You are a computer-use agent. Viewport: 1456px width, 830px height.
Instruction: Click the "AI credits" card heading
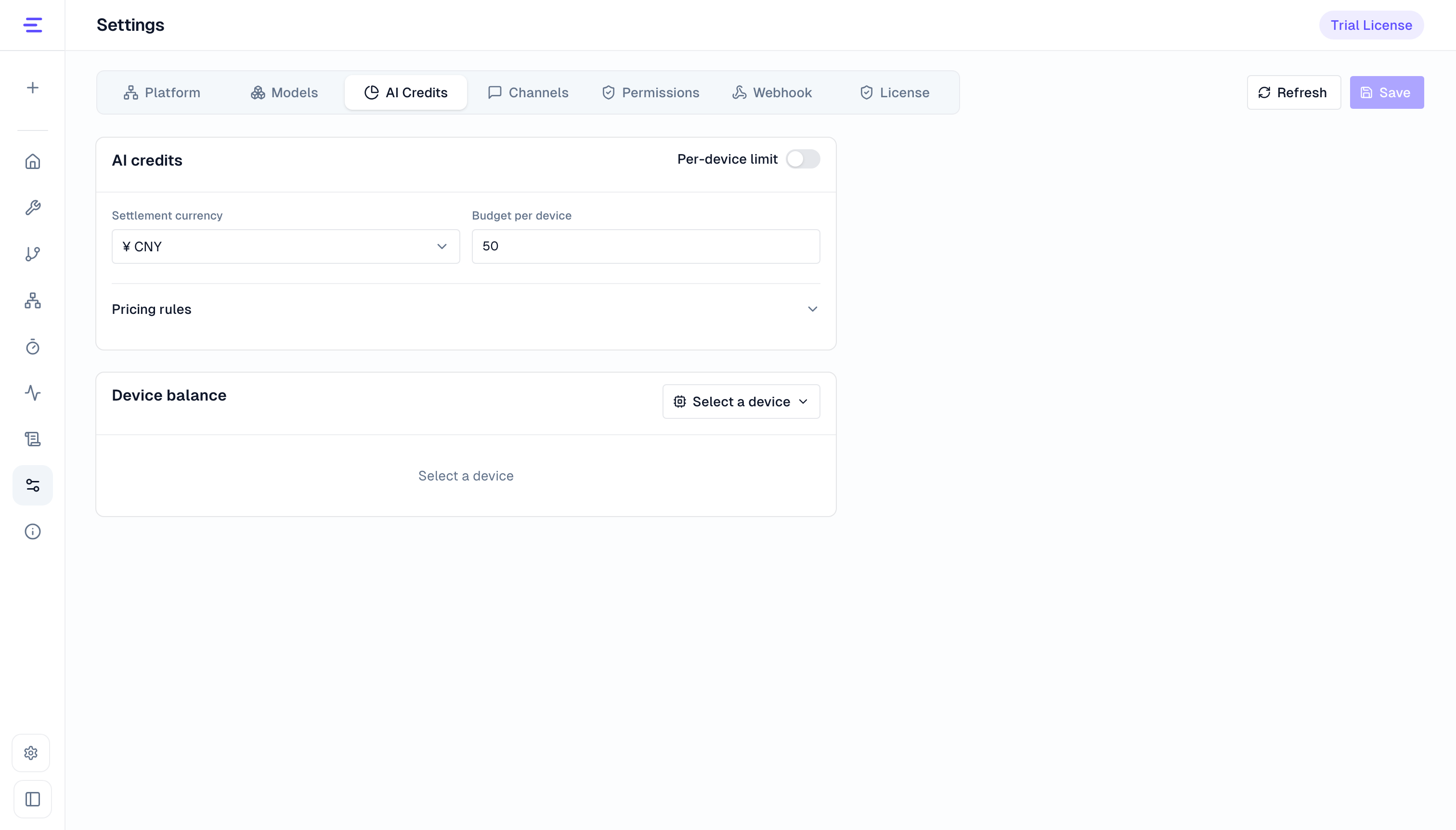click(147, 160)
